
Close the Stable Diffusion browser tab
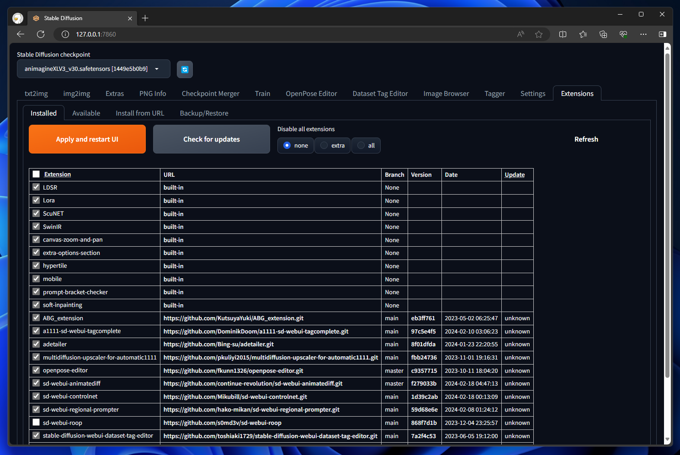[130, 18]
